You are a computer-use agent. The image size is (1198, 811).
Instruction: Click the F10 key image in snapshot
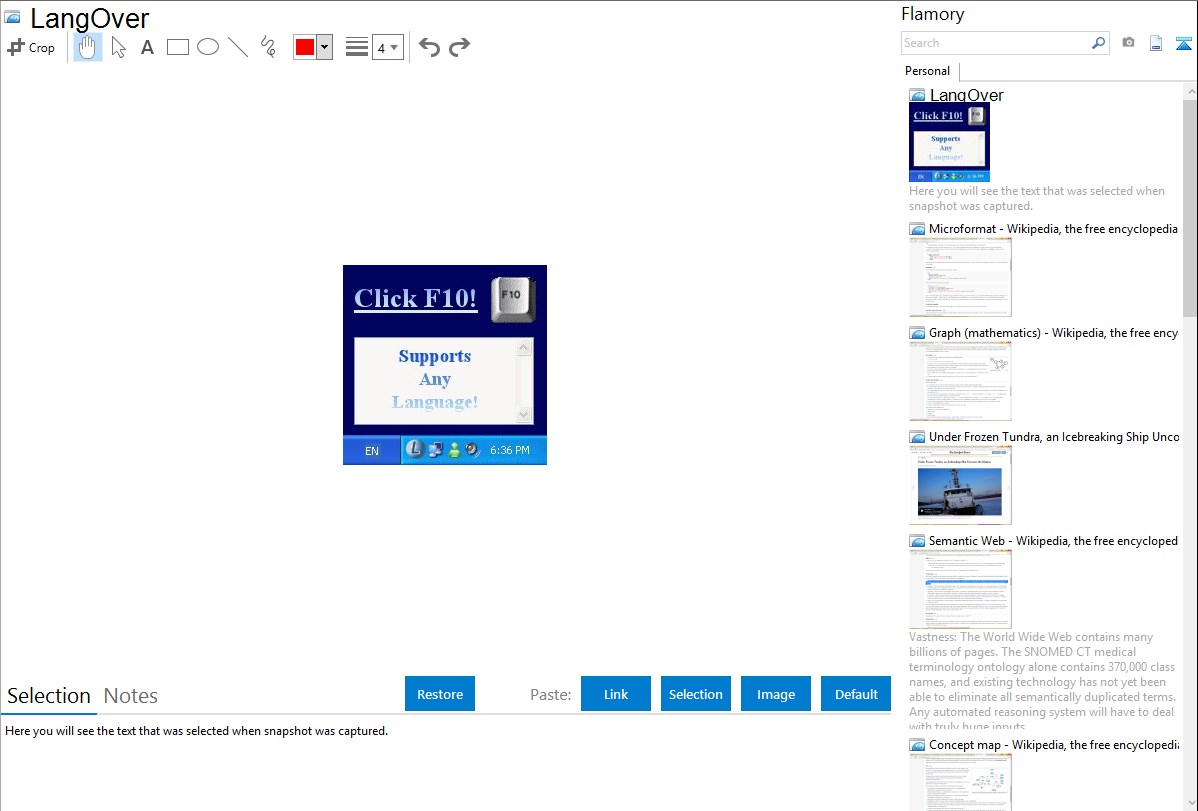[513, 299]
